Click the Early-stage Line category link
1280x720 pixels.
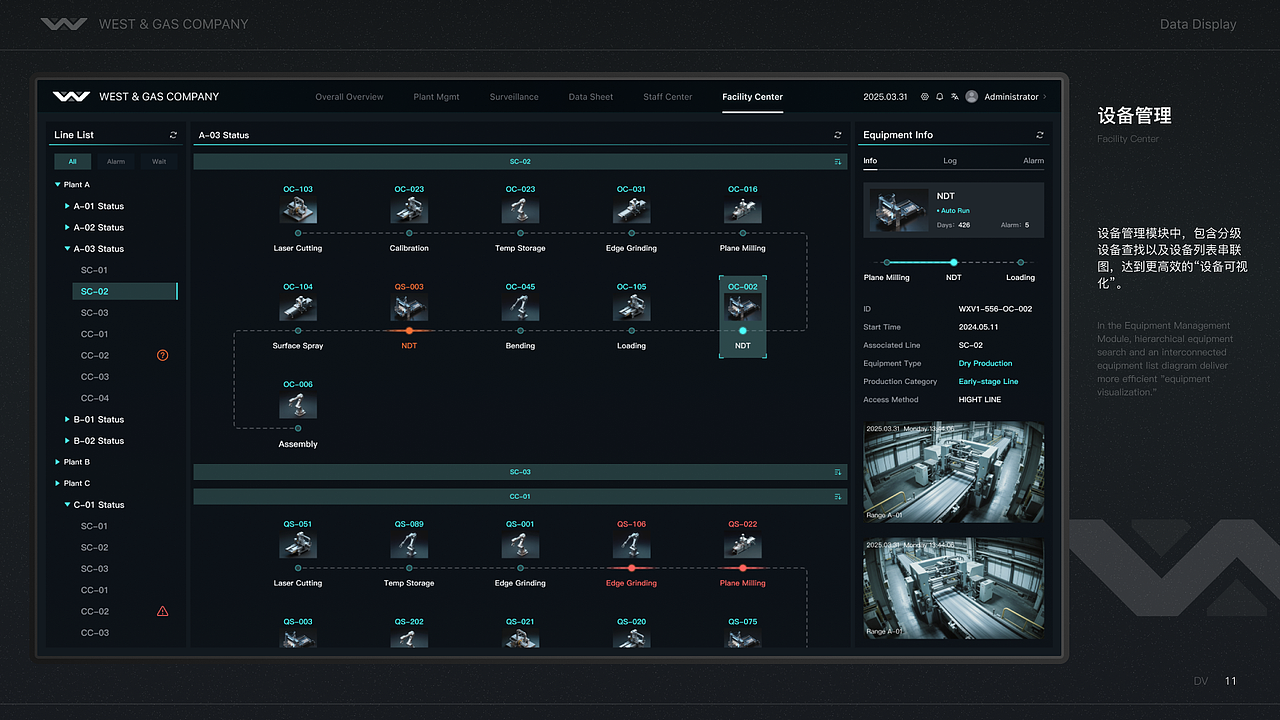point(988,381)
